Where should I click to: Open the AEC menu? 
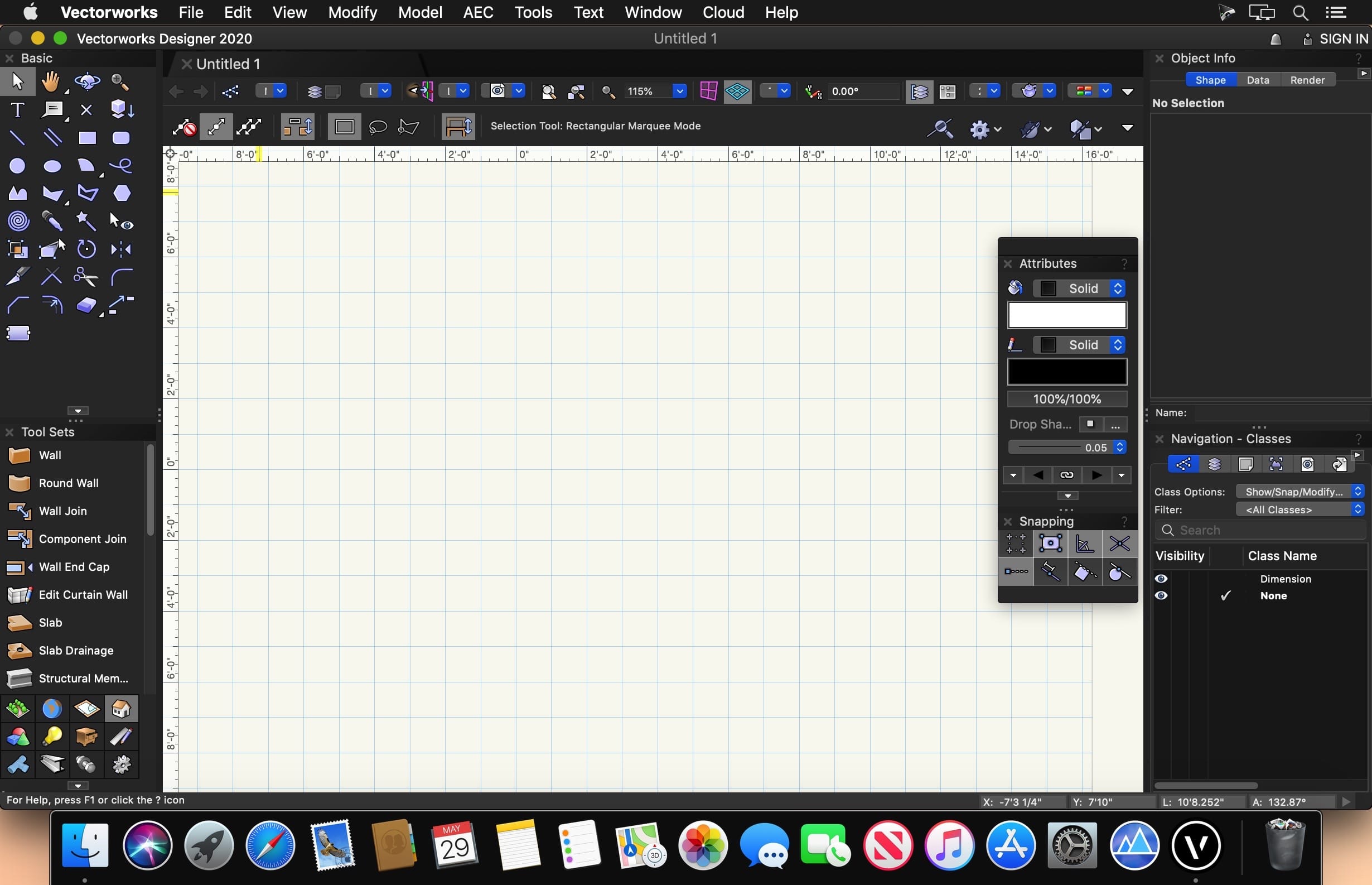[x=478, y=12]
